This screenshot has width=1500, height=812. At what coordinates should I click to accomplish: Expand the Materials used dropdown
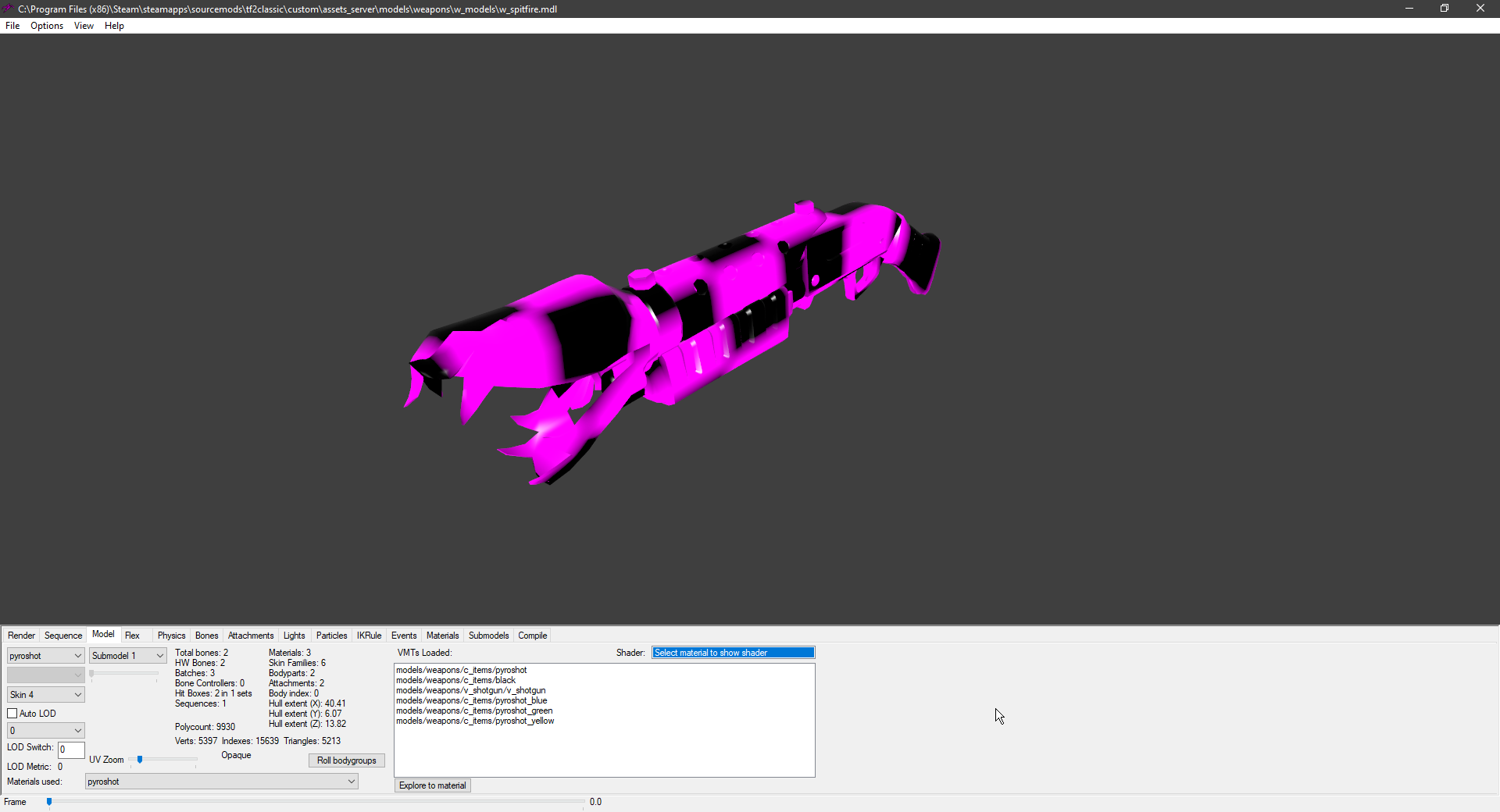pos(221,782)
